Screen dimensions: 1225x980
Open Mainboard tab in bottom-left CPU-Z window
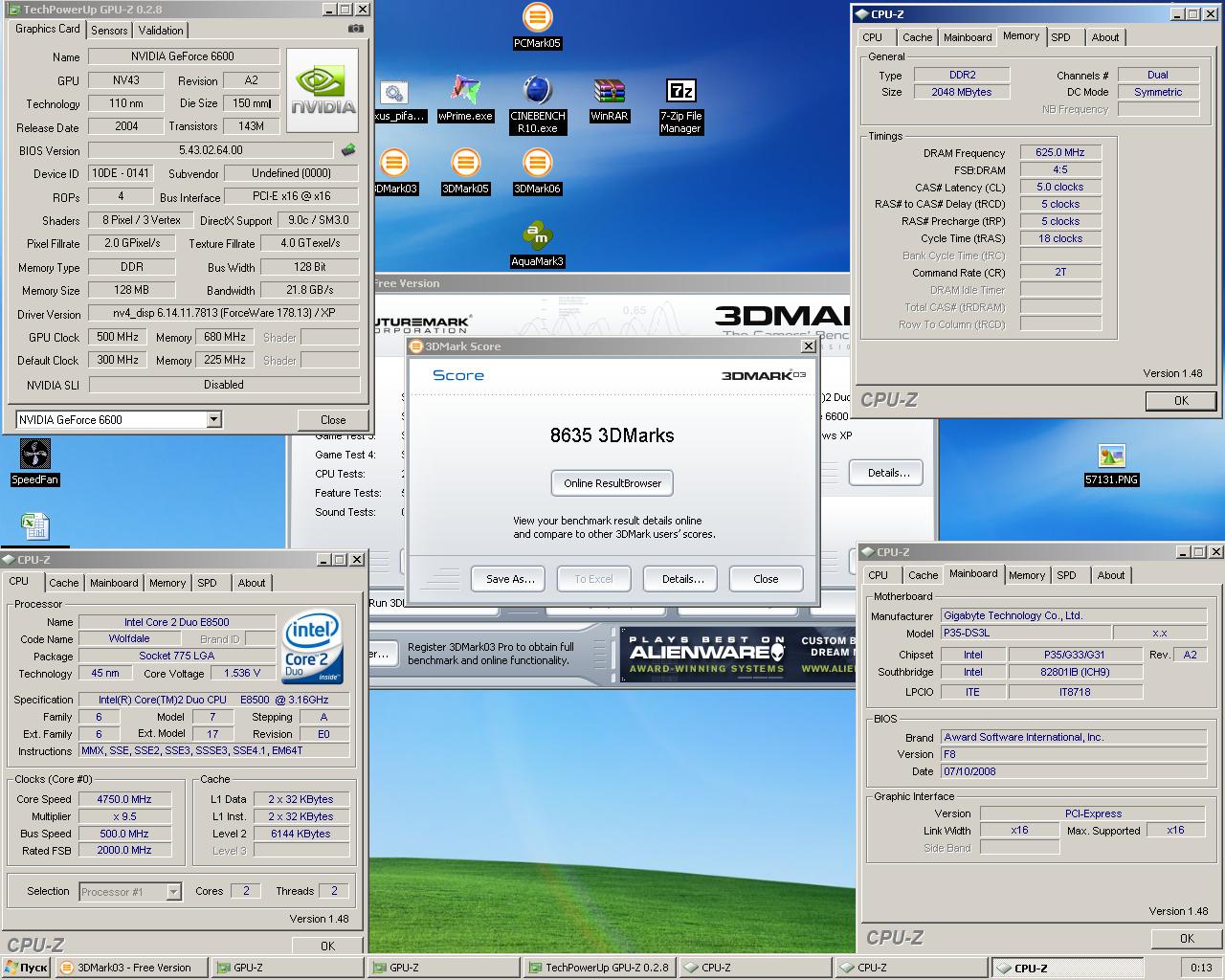[x=114, y=583]
